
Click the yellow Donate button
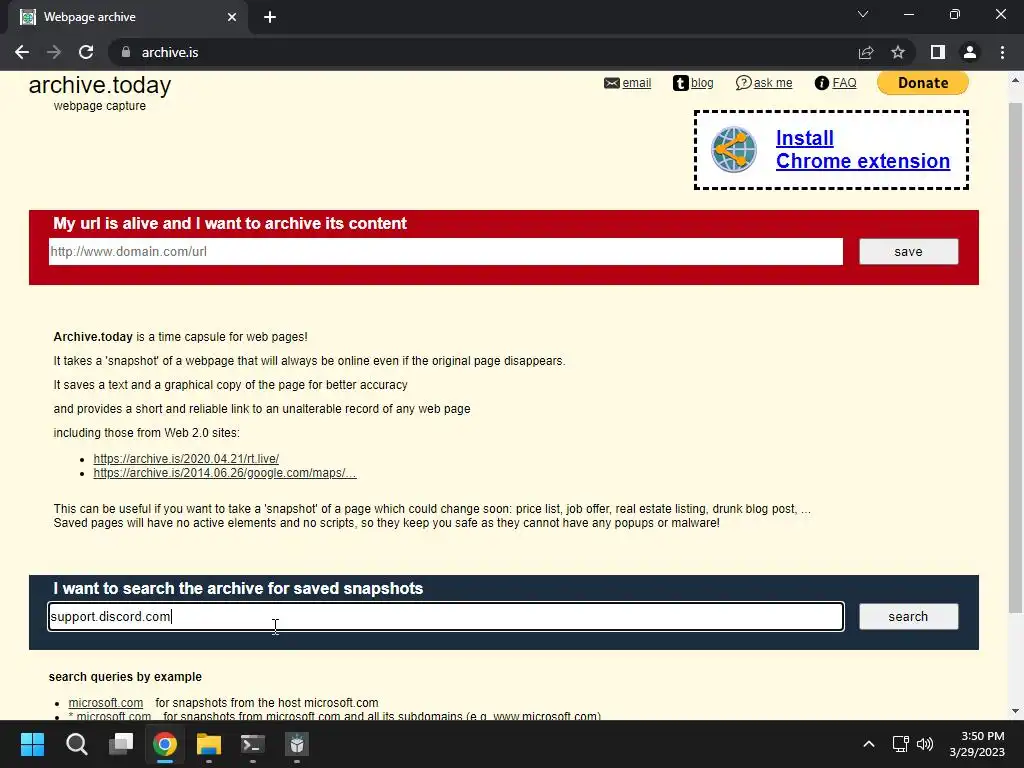click(923, 83)
